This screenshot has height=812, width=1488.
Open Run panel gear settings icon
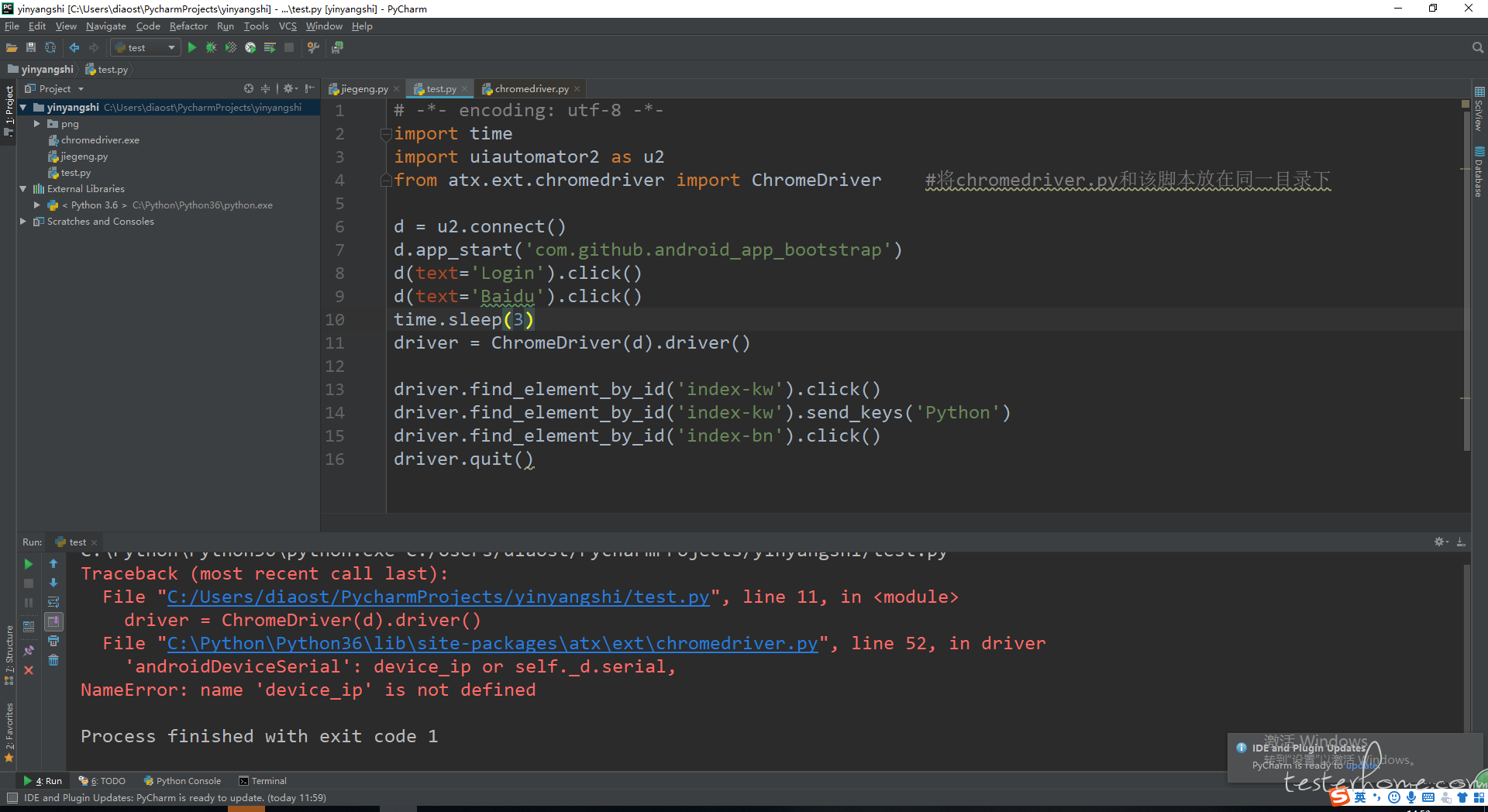(1441, 542)
